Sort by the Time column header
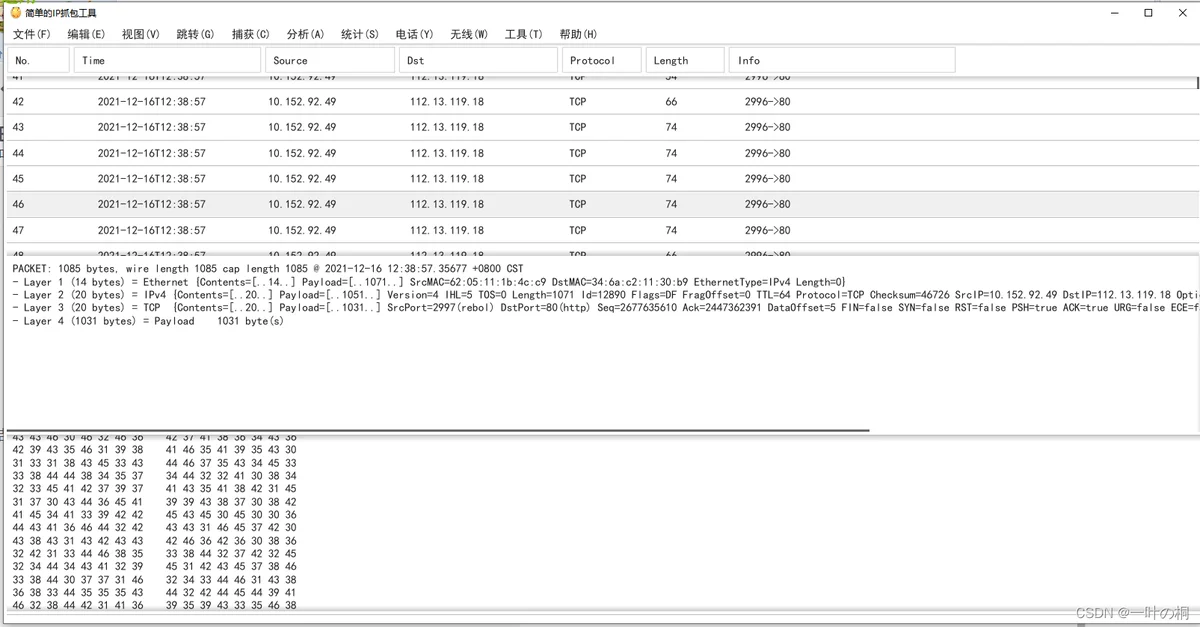Viewport: 1200px width, 627px height. click(x=167, y=60)
